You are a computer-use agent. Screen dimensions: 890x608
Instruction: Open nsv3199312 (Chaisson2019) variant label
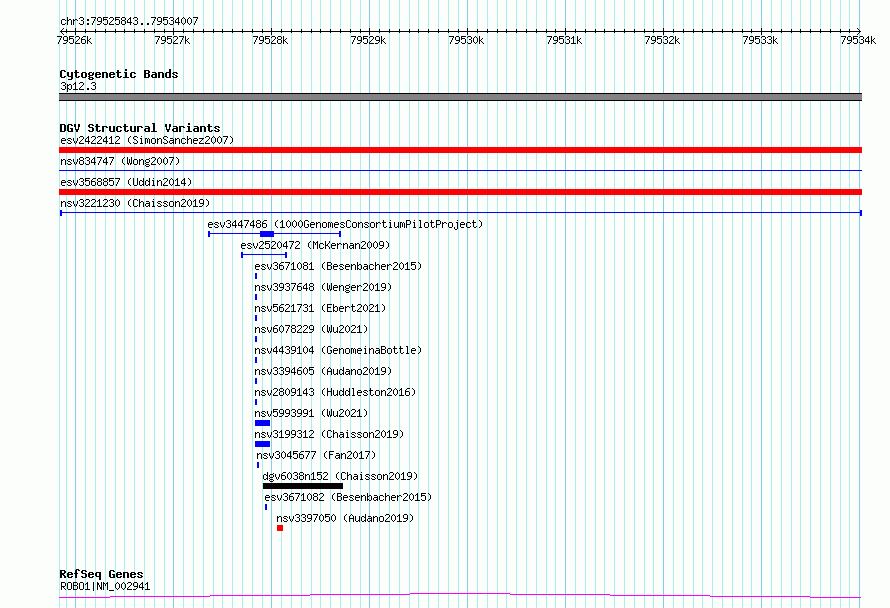tap(329, 434)
